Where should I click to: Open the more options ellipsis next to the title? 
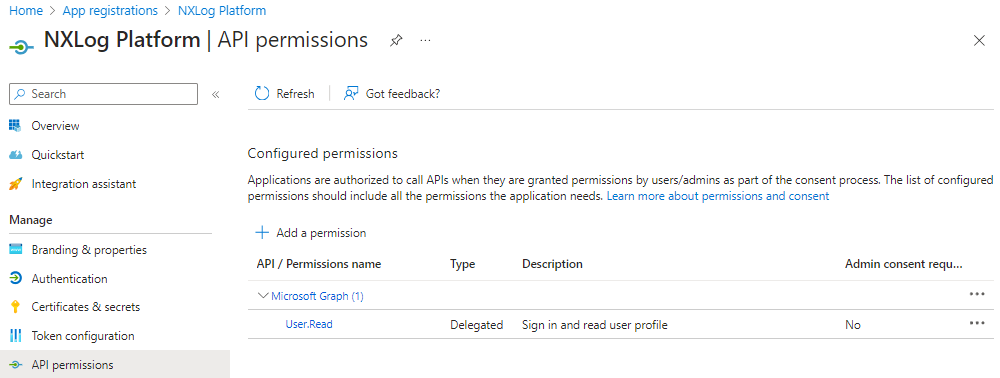point(425,41)
